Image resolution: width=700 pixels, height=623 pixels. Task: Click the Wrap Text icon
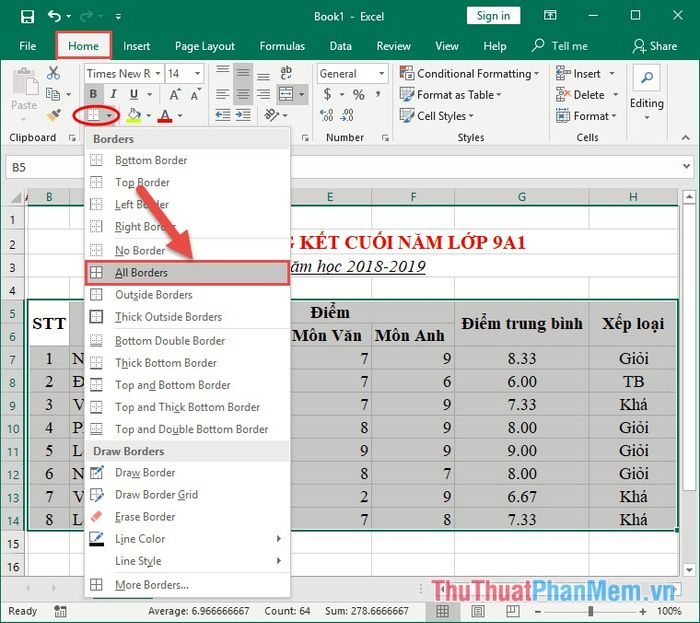(x=286, y=73)
